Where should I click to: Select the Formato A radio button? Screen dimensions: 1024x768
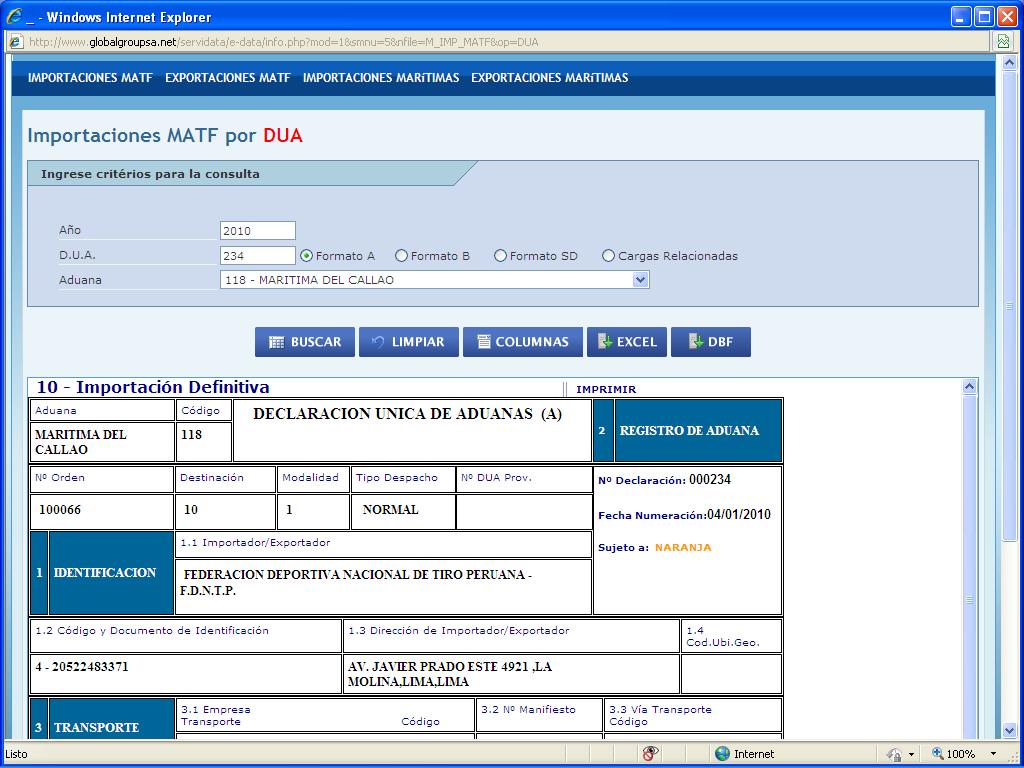tap(307, 256)
